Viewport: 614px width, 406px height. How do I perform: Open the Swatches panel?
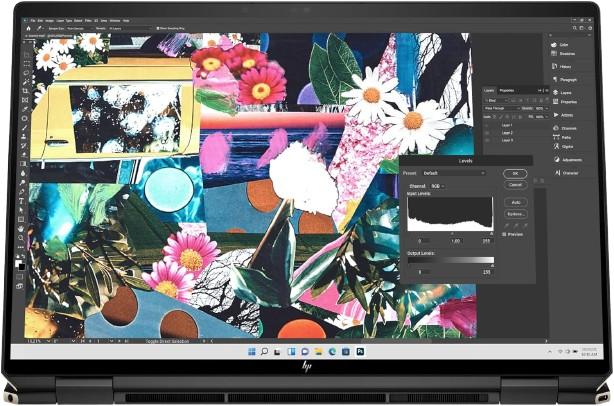point(563,54)
